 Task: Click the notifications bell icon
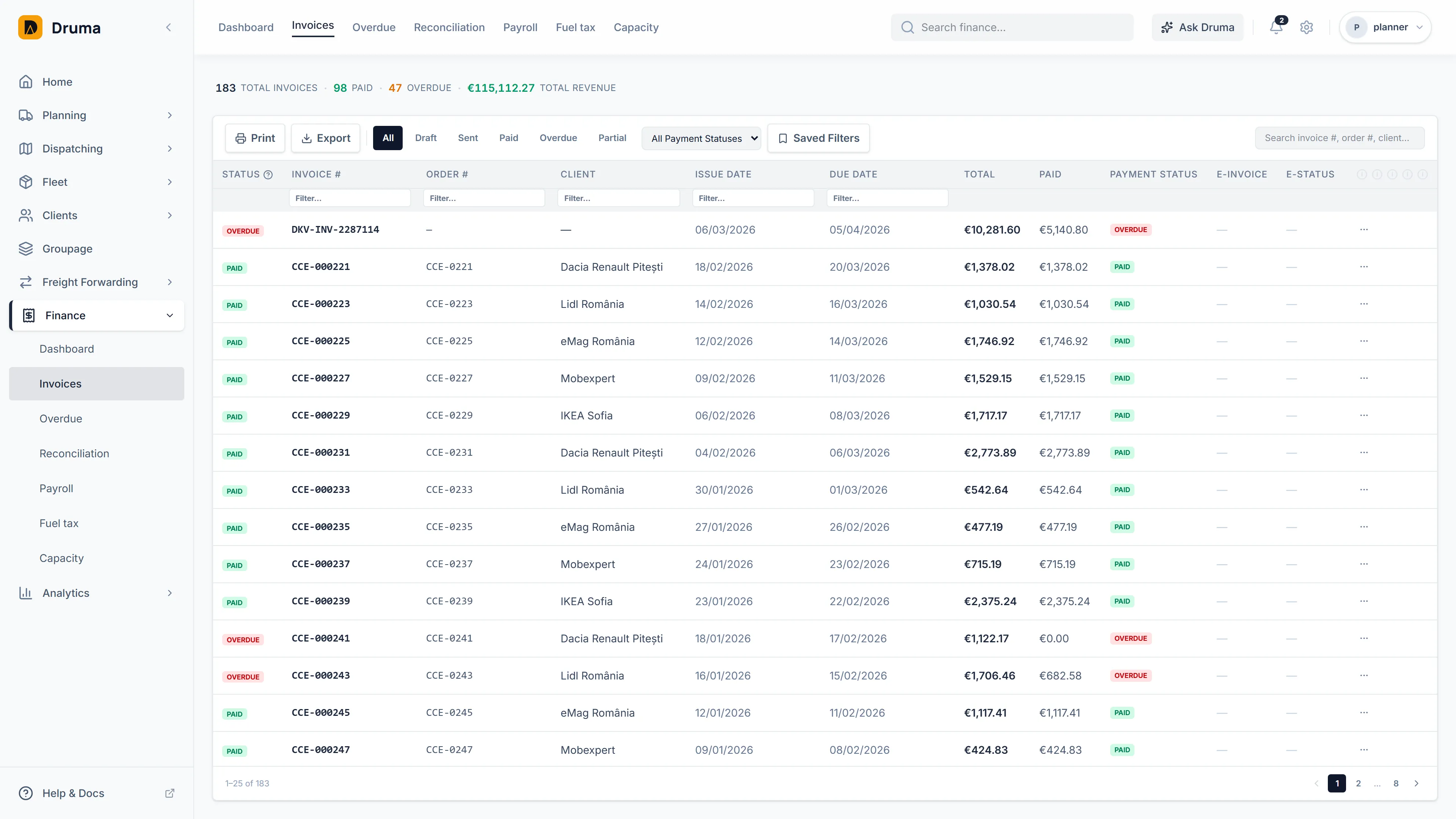pos(1276,27)
